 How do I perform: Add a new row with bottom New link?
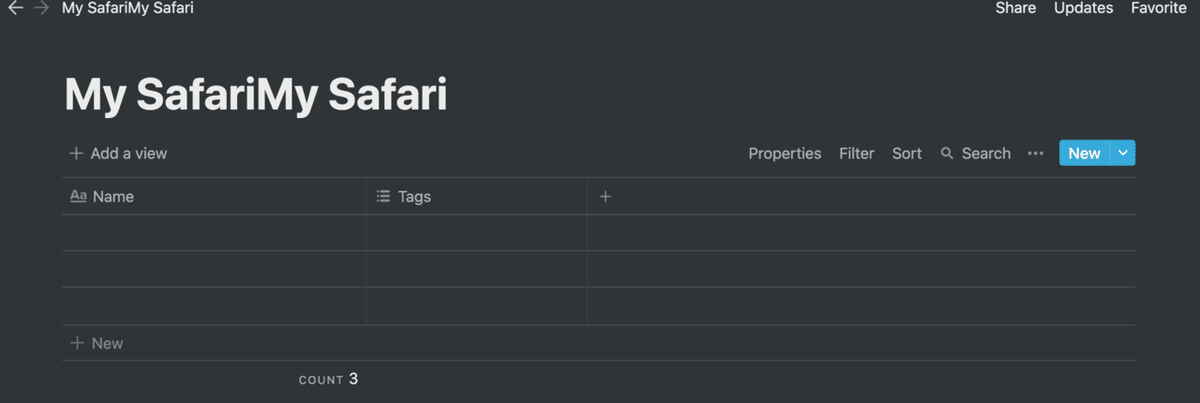point(98,343)
